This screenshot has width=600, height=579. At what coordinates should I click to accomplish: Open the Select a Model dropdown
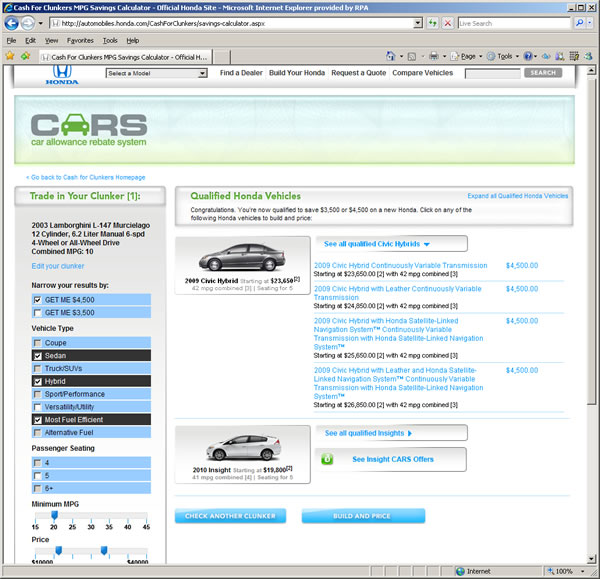pos(155,73)
